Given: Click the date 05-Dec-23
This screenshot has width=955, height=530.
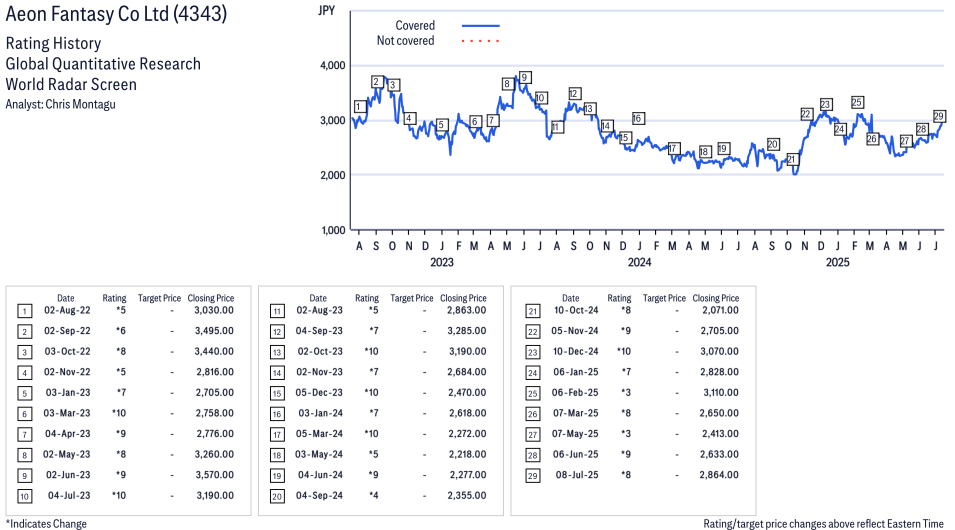Looking at the screenshot, I should click(x=319, y=392).
